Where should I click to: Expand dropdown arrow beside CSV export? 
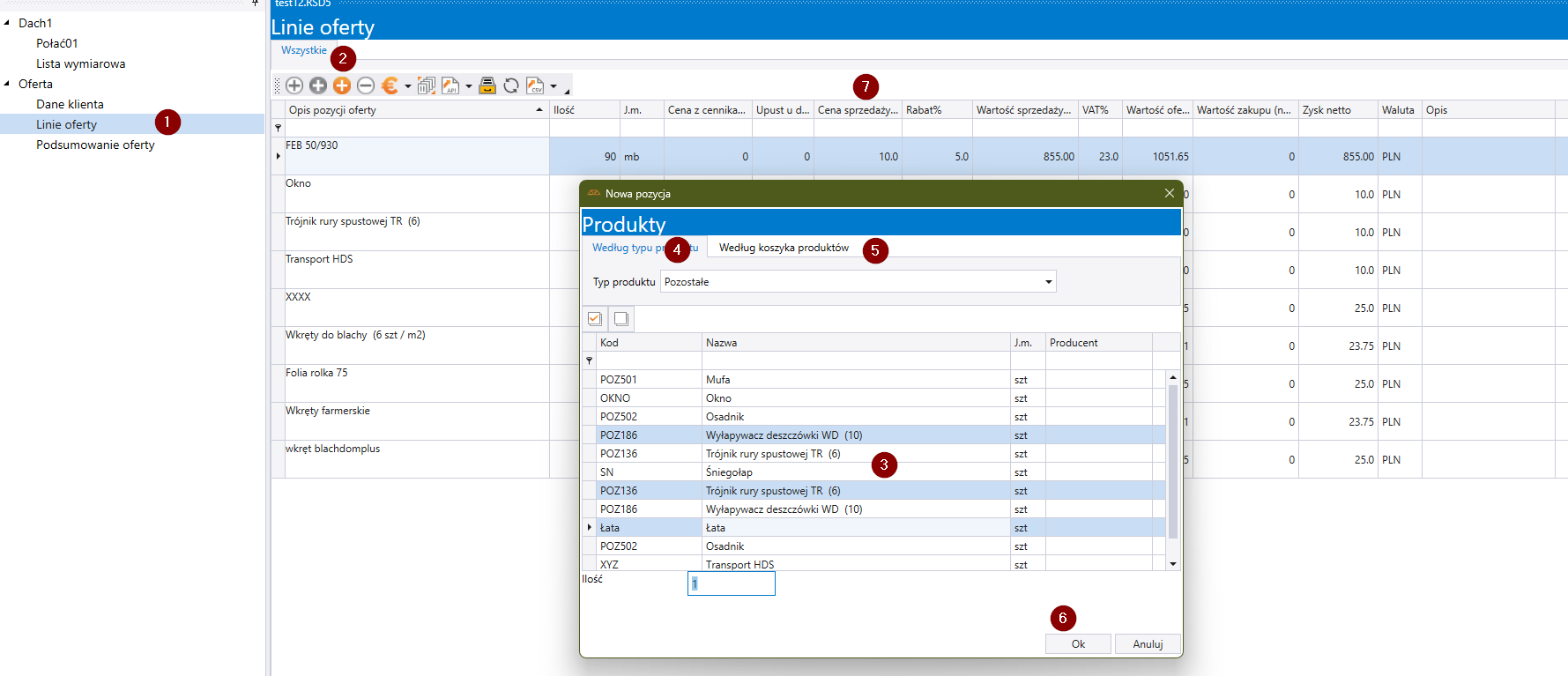(x=554, y=86)
